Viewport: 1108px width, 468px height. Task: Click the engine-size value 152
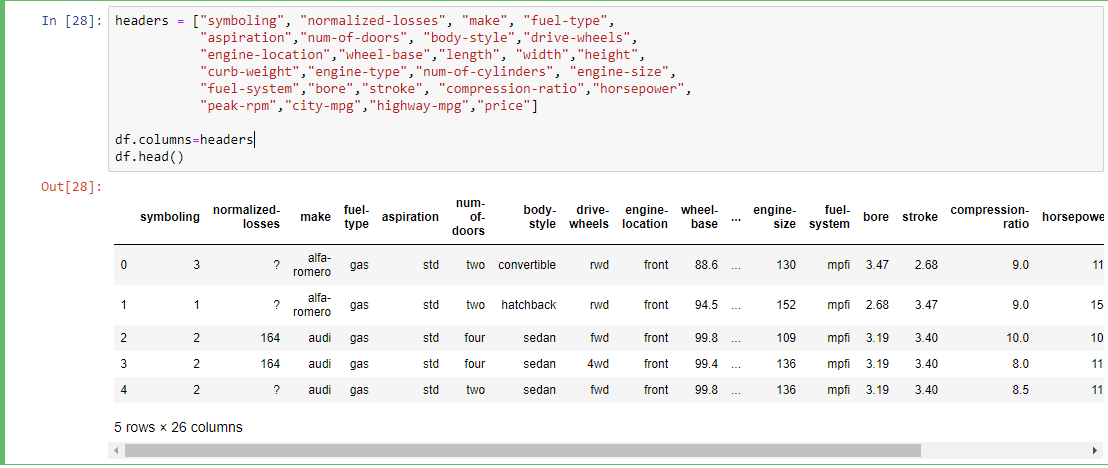point(786,305)
